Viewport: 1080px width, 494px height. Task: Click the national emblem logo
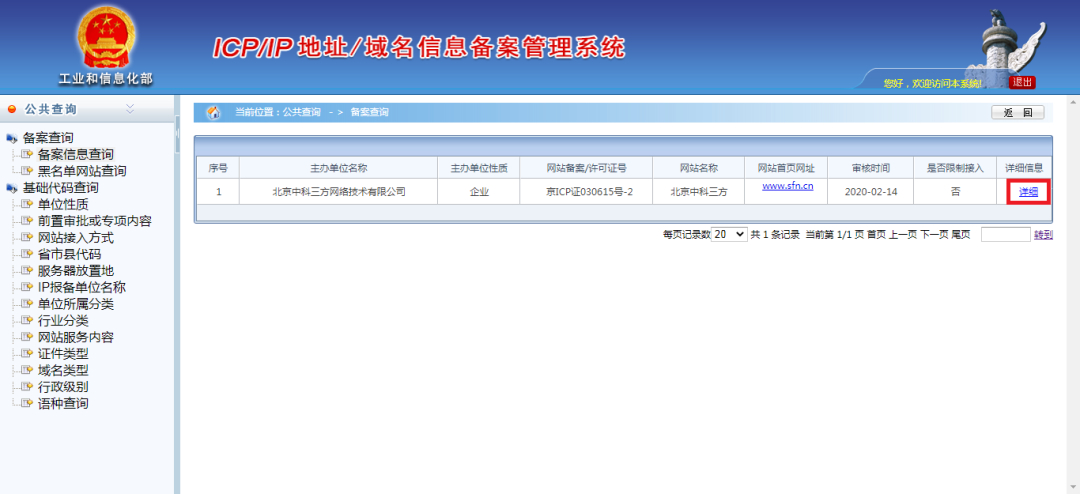(x=106, y=37)
